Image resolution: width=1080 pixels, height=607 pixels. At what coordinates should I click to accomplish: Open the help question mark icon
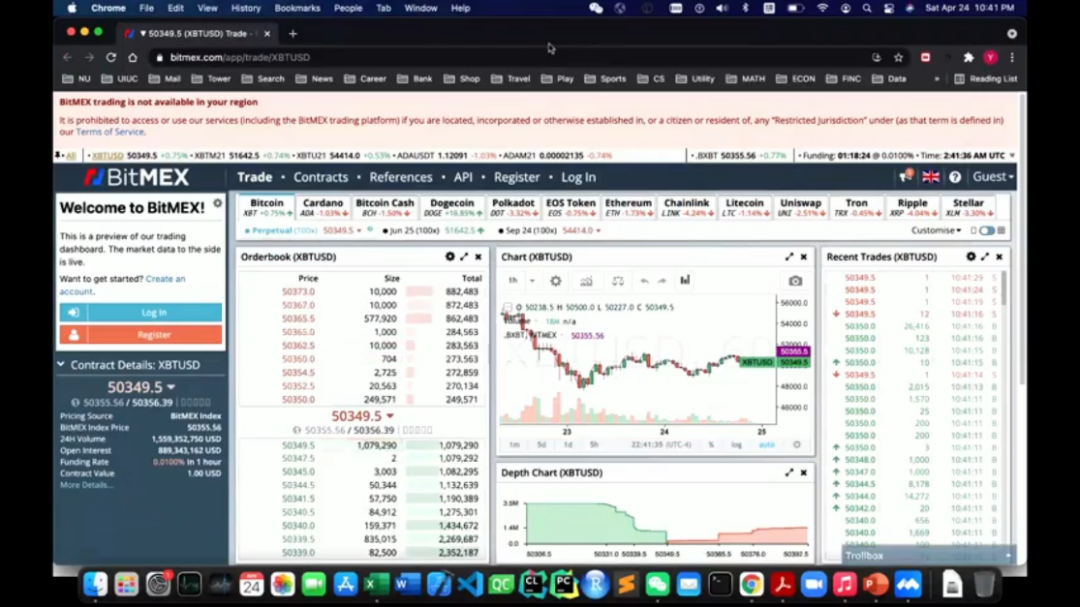(955, 177)
